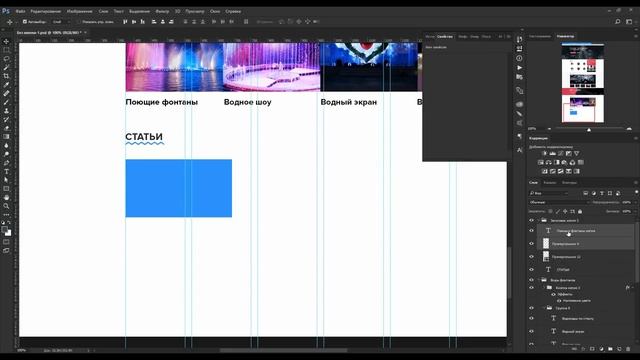Select the Gradient tool
The image size is (640, 360).
(x=6, y=136)
